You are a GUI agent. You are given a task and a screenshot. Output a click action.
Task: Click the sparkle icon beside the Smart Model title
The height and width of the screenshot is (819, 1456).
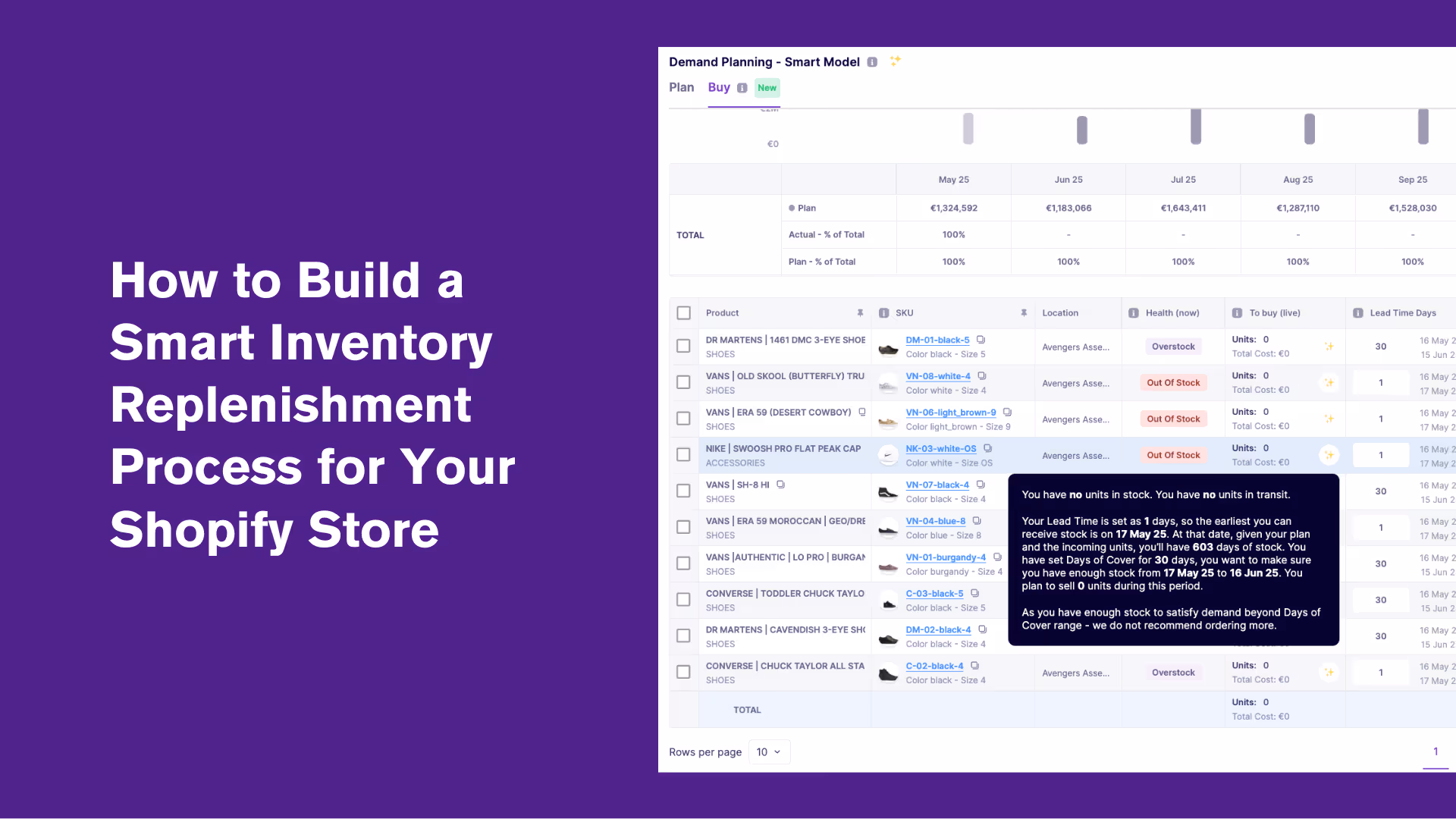896,61
